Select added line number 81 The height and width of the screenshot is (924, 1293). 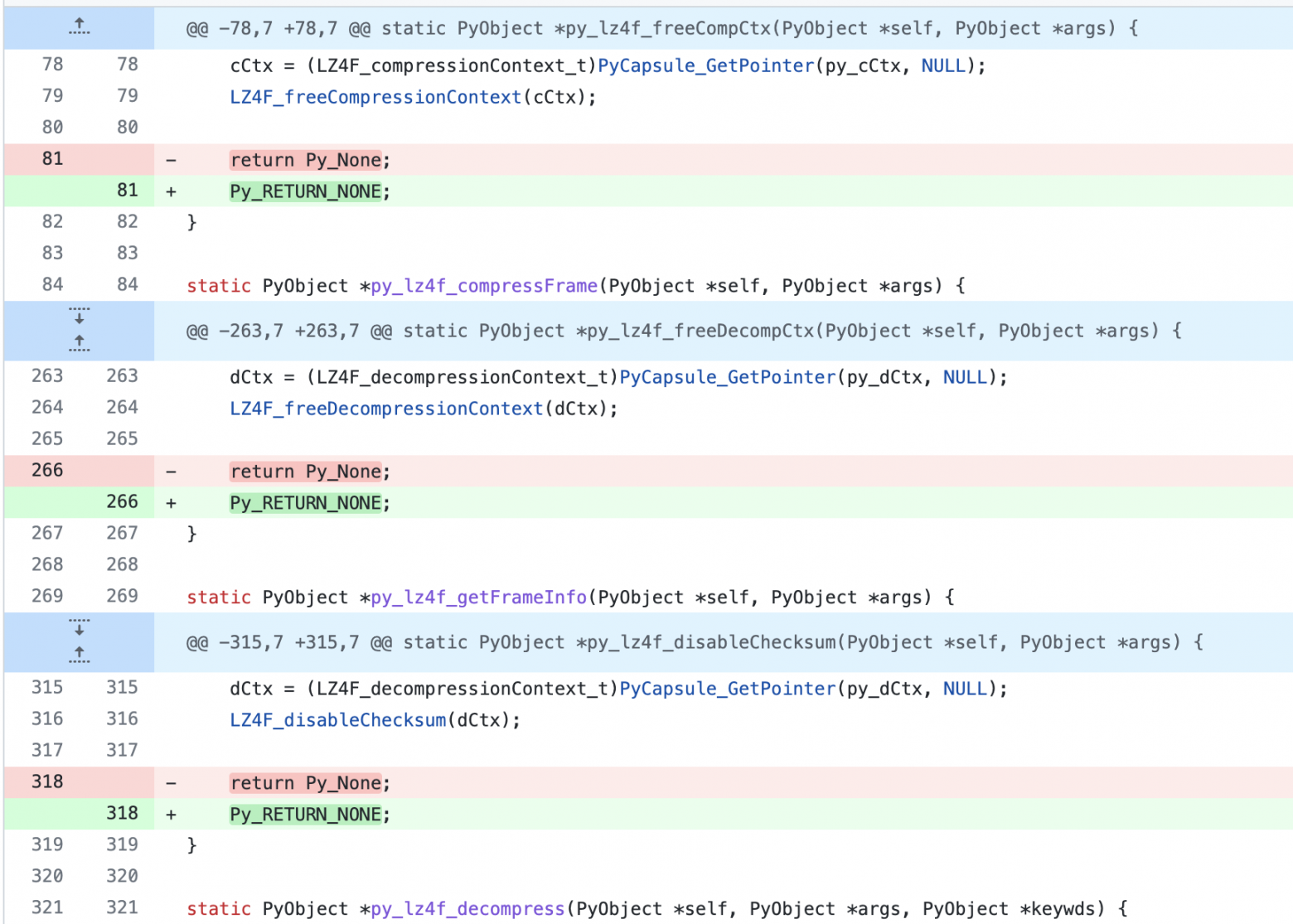pyautogui.click(x=127, y=190)
